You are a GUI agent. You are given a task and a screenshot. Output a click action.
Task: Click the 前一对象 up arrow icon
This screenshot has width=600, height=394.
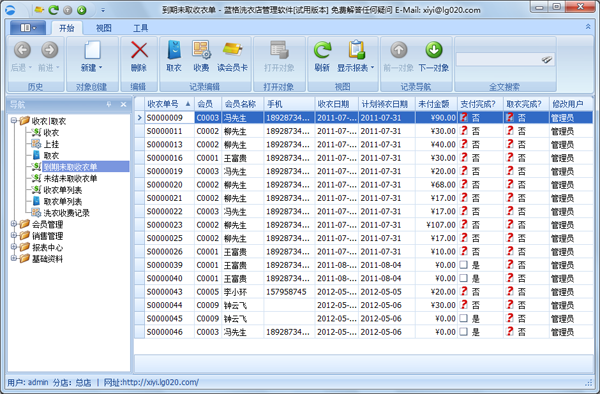[399, 50]
